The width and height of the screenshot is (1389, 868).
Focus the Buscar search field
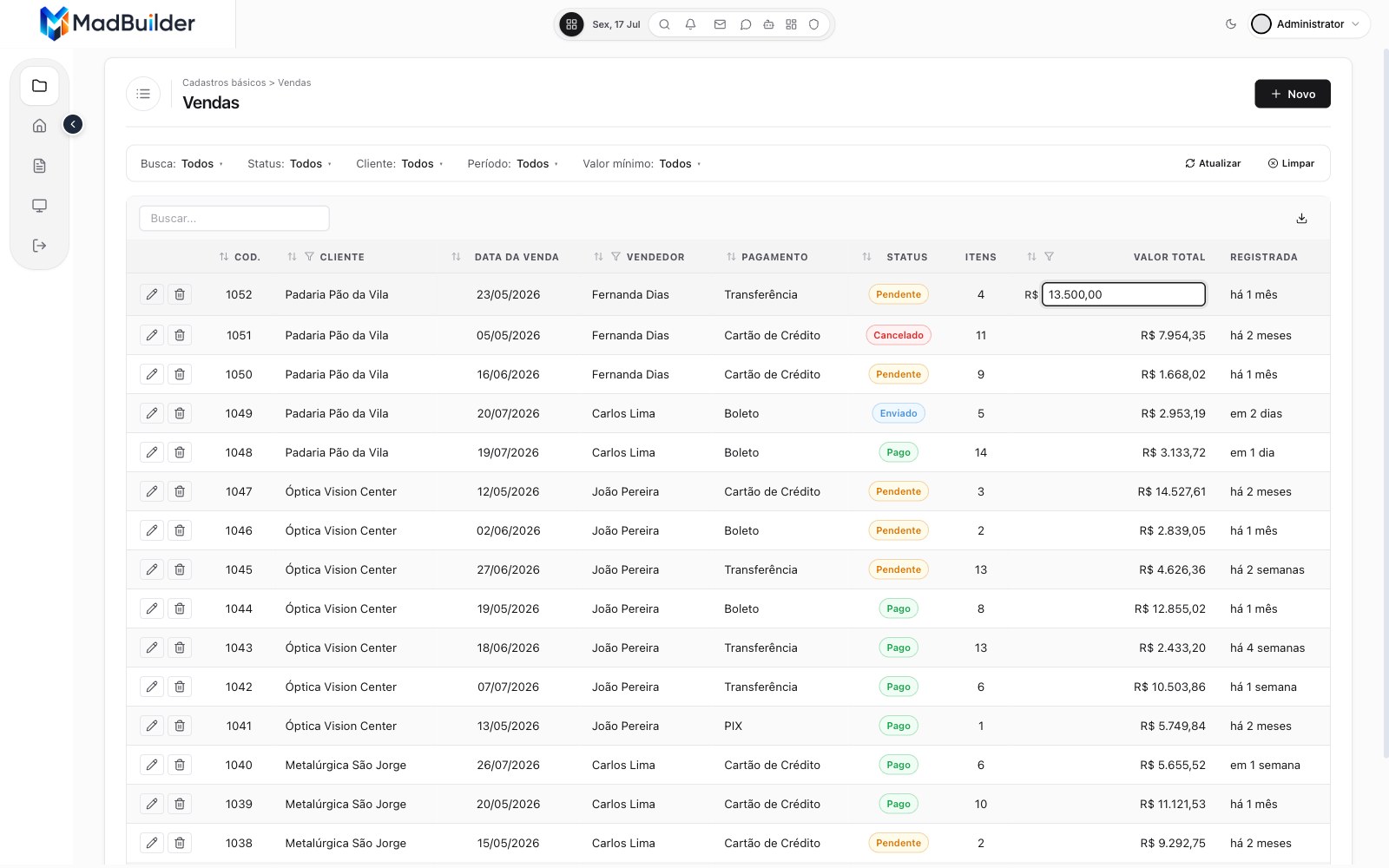point(234,218)
